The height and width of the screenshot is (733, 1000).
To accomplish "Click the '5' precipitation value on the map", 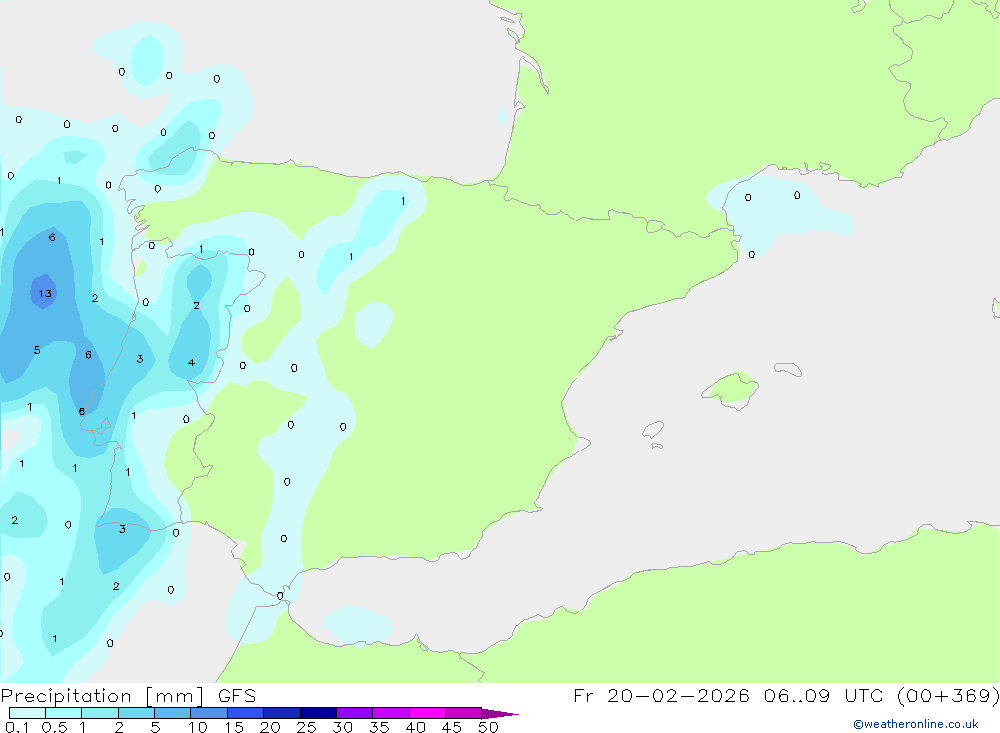I will point(37,350).
